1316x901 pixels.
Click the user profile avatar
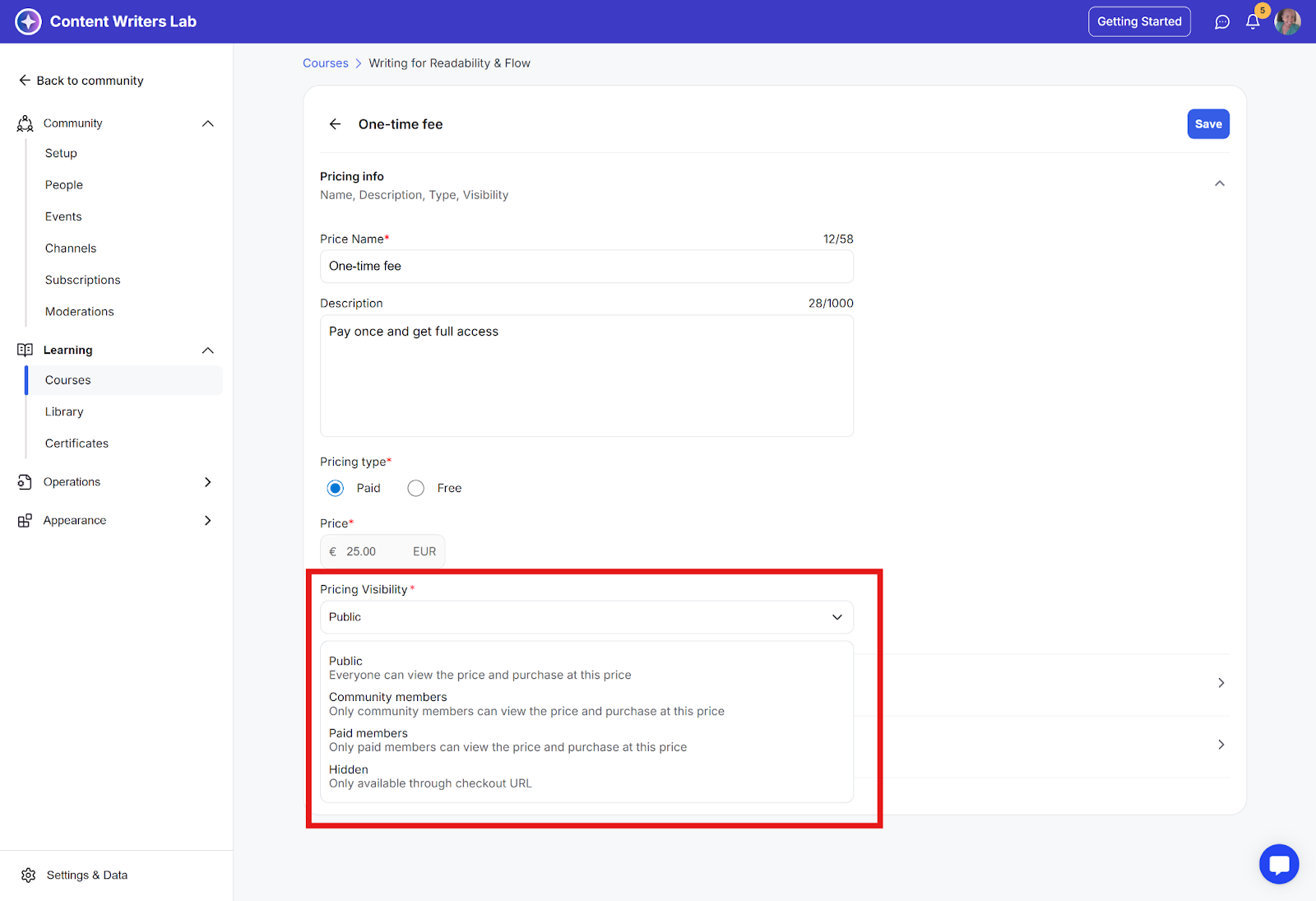[x=1287, y=21]
